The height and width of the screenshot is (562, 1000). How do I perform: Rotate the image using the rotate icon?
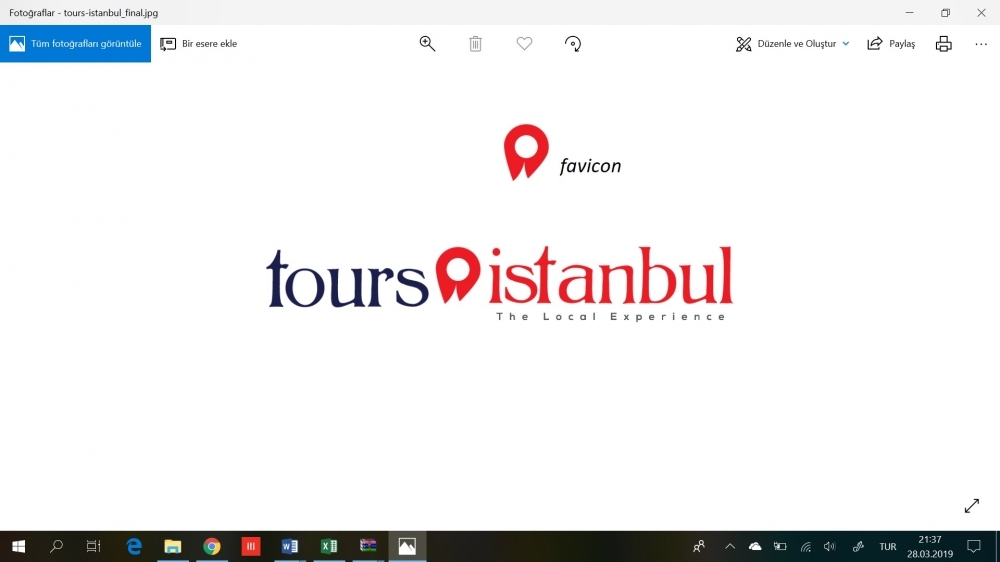[x=573, y=44]
